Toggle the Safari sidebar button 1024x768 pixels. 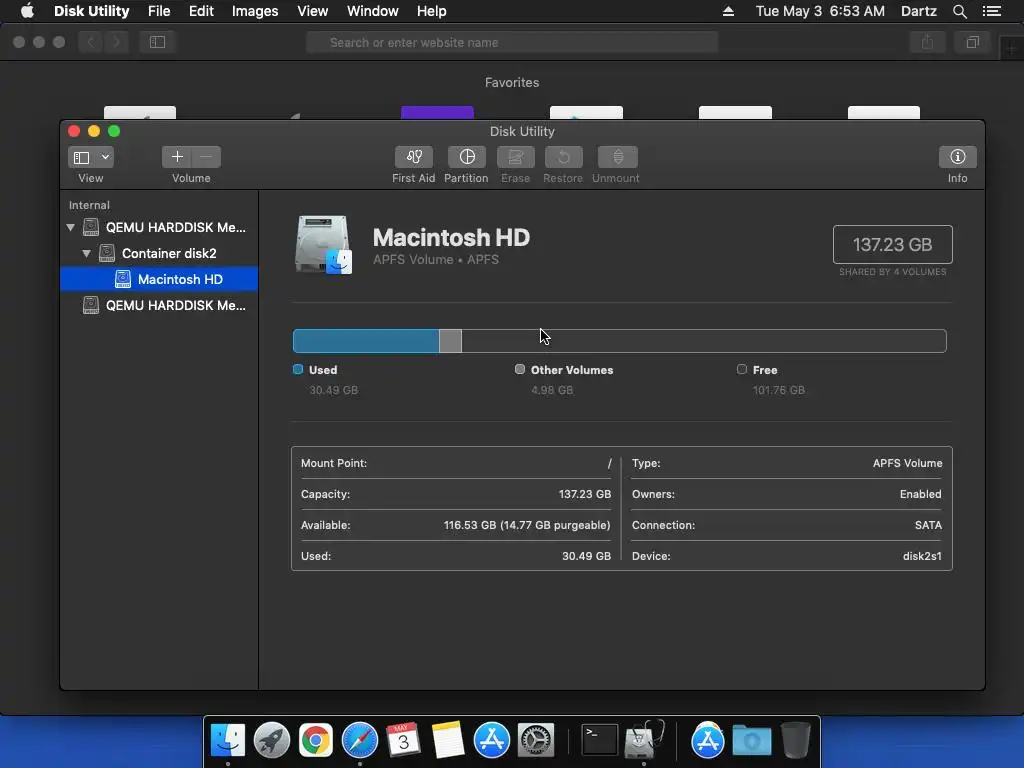[x=157, y=42]
